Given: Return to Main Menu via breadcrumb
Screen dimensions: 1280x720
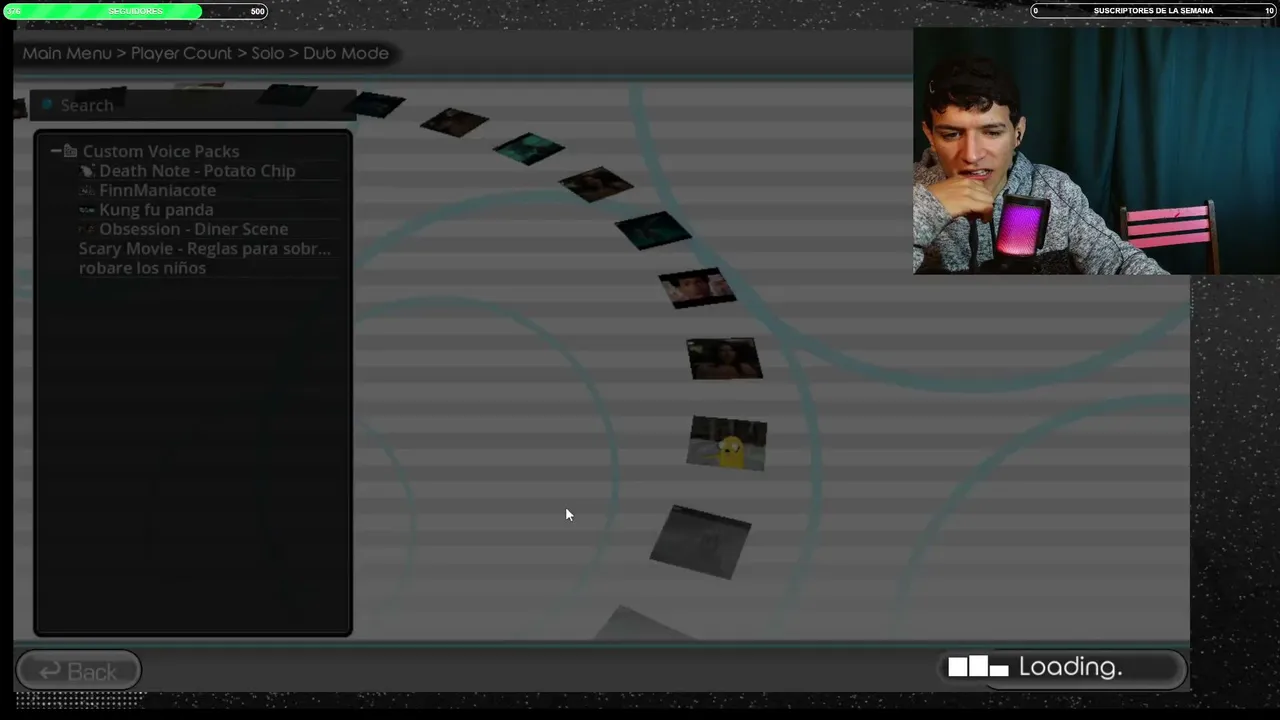Looking at the screenshot, I should tap(67, 53).
